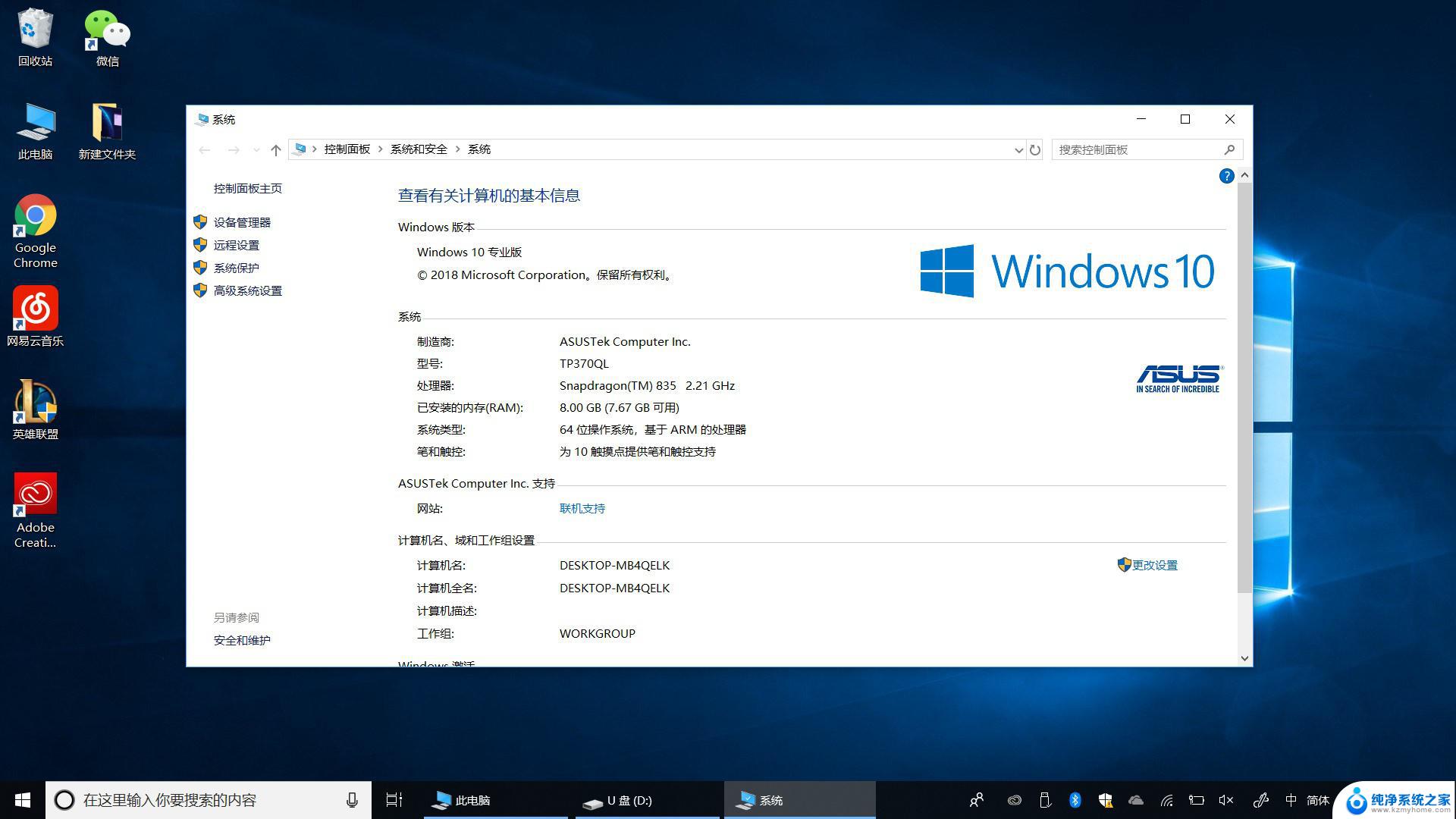
Task: Click the computer name DESKTOP-MB4QELK value
Action: [x=614, y=565]
